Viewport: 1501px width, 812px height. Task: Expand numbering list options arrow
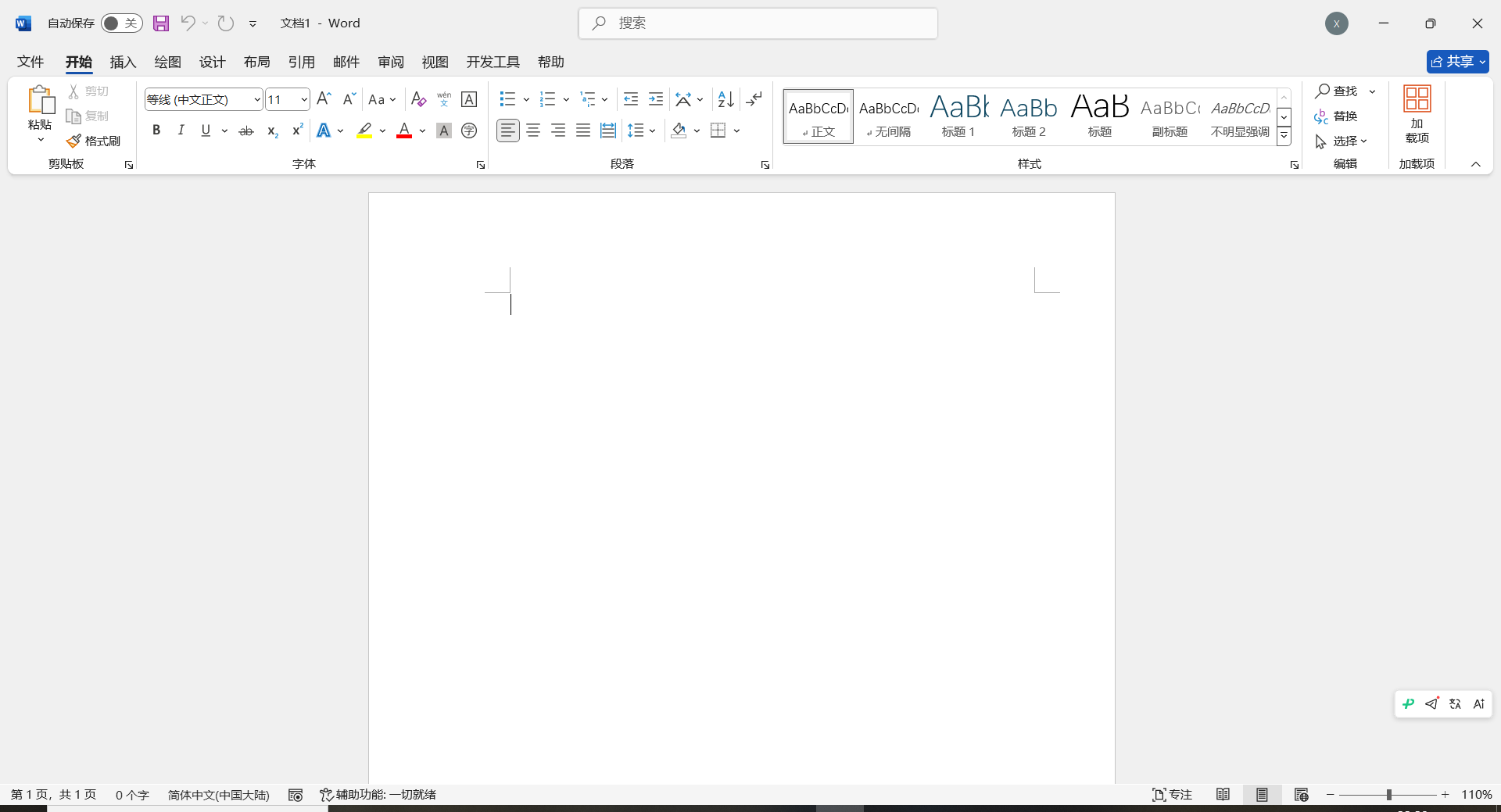pyautogui.click(x=566, y=99)
